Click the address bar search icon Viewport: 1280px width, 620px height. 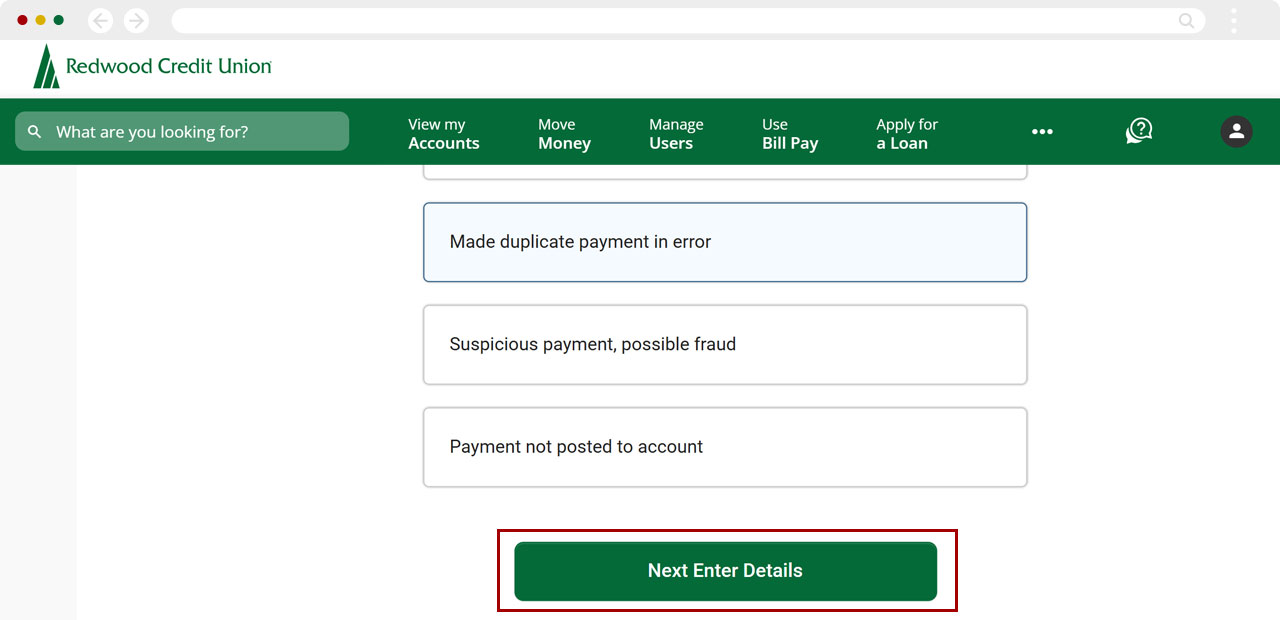1186,20
